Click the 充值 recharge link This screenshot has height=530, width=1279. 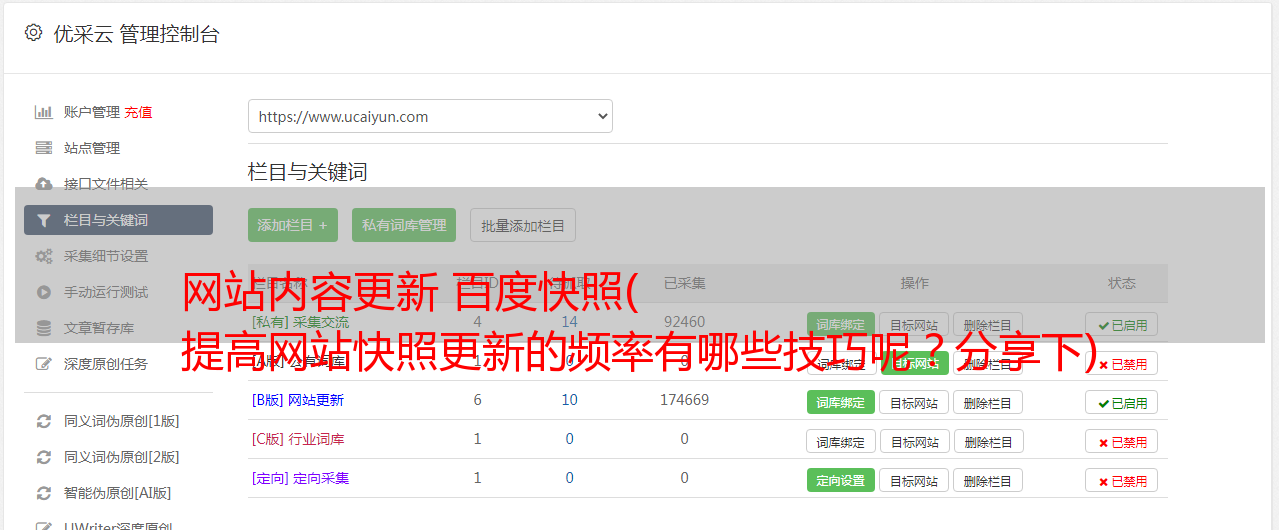[x=139, y=112]
